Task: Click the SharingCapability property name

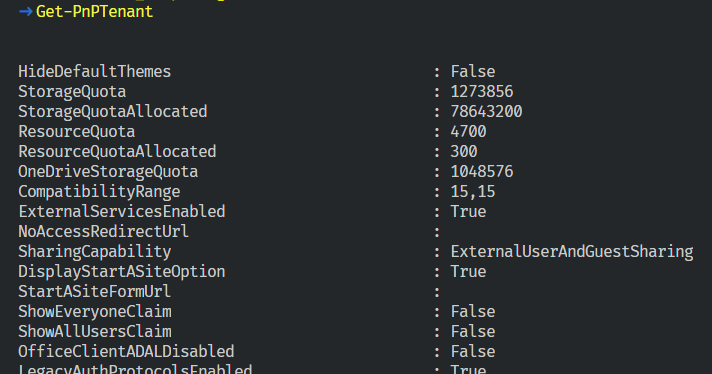Action: pos(94,251)
